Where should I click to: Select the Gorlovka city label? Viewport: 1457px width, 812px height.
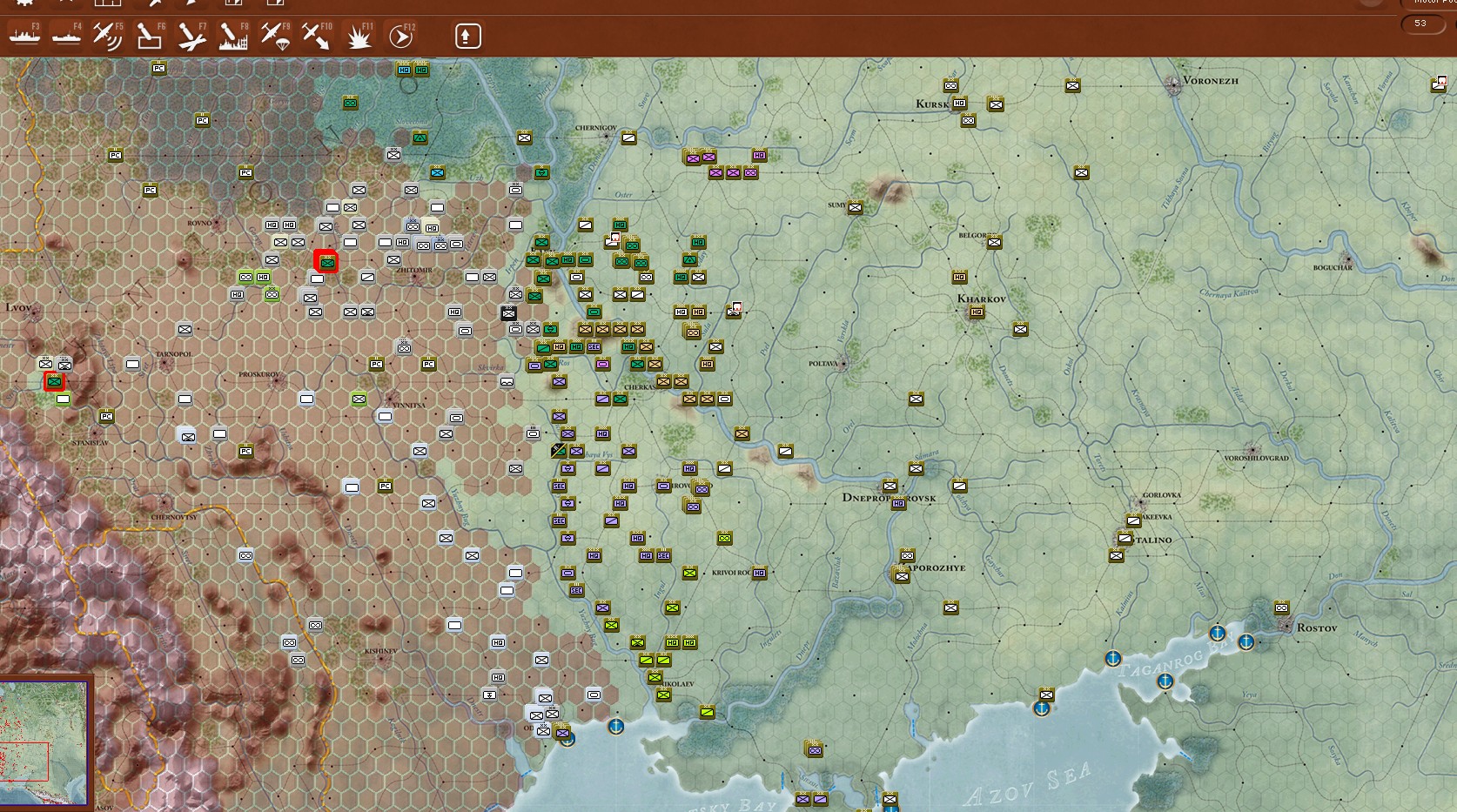[1162, 495]
